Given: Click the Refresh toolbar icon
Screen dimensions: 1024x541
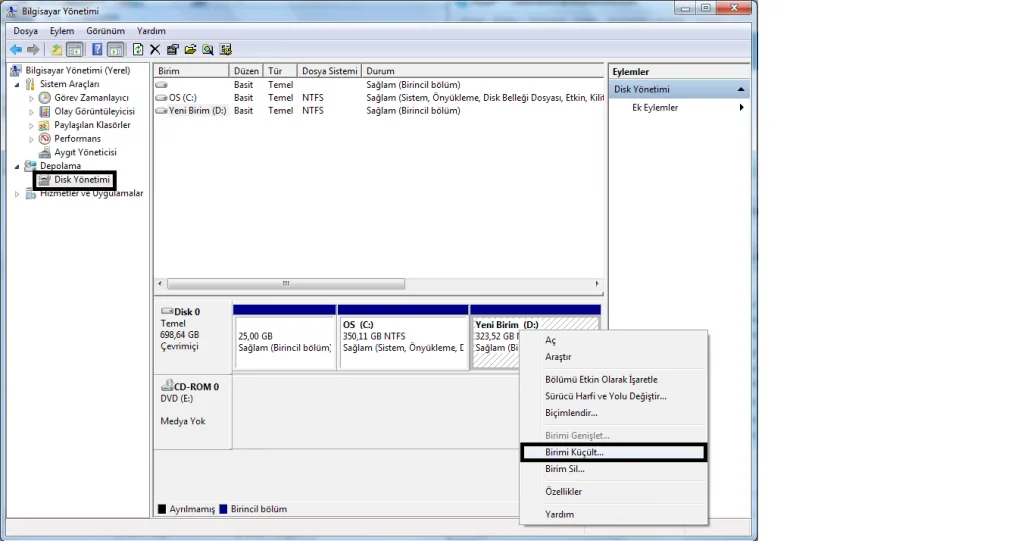Looking at the screenshot, I should click(x=138, y=49).
